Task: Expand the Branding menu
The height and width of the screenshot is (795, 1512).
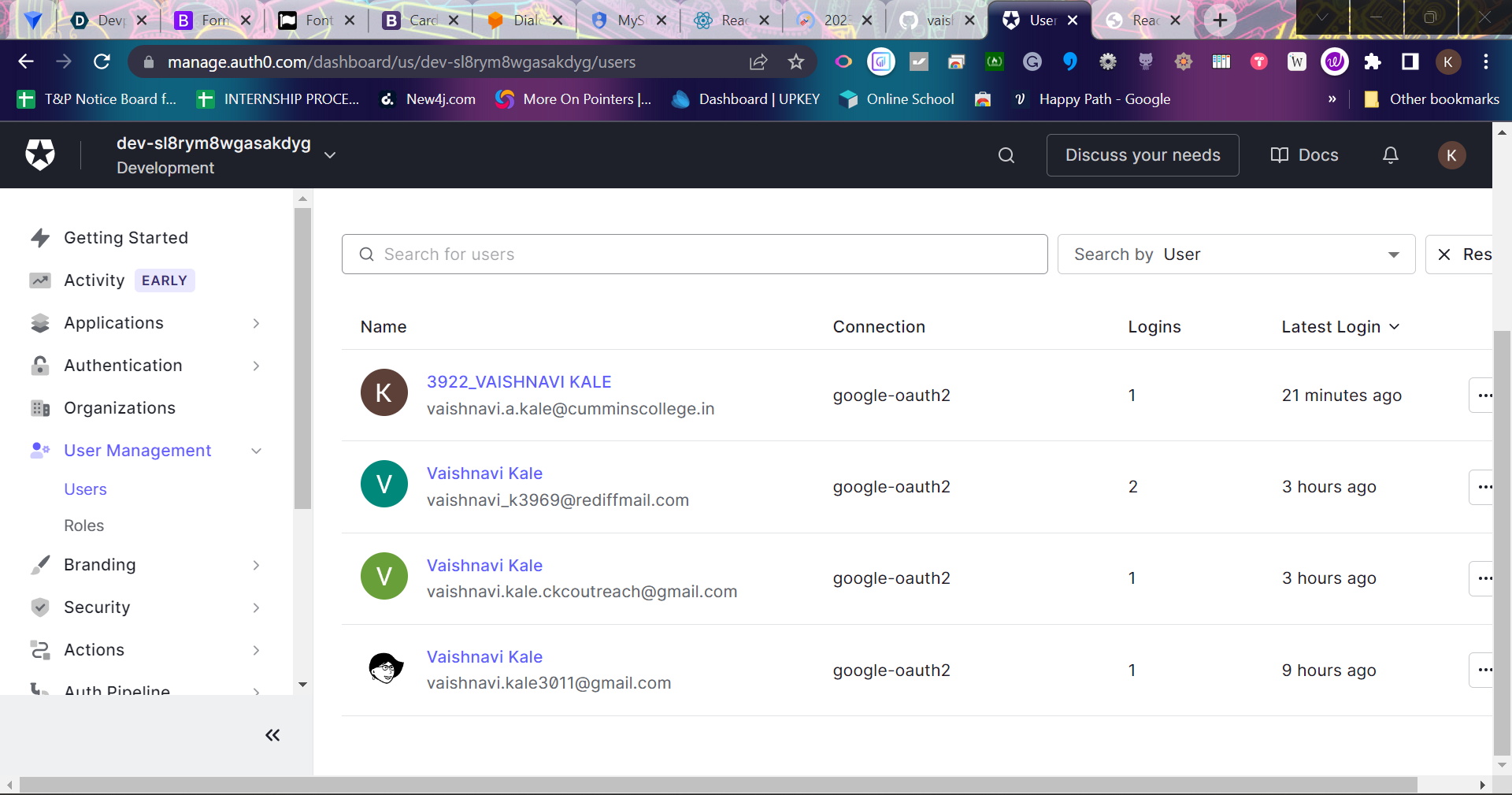Action: 256,565
